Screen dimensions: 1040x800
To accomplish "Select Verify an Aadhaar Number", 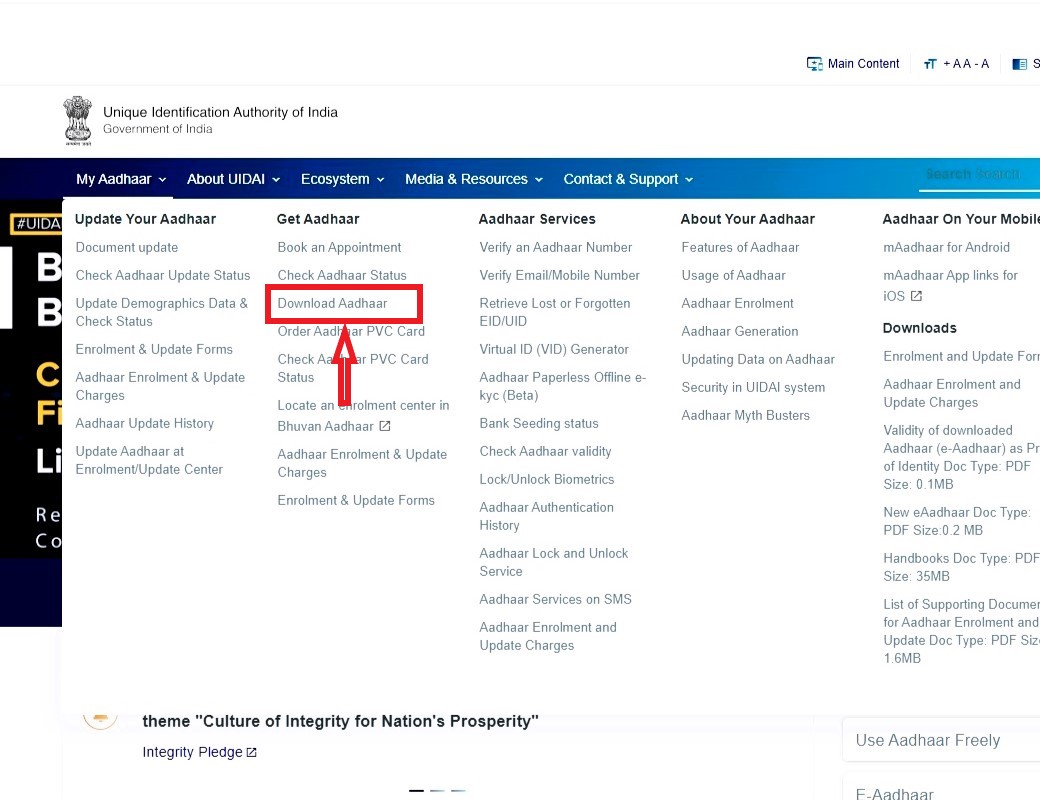I will click(x=556, y=247).
